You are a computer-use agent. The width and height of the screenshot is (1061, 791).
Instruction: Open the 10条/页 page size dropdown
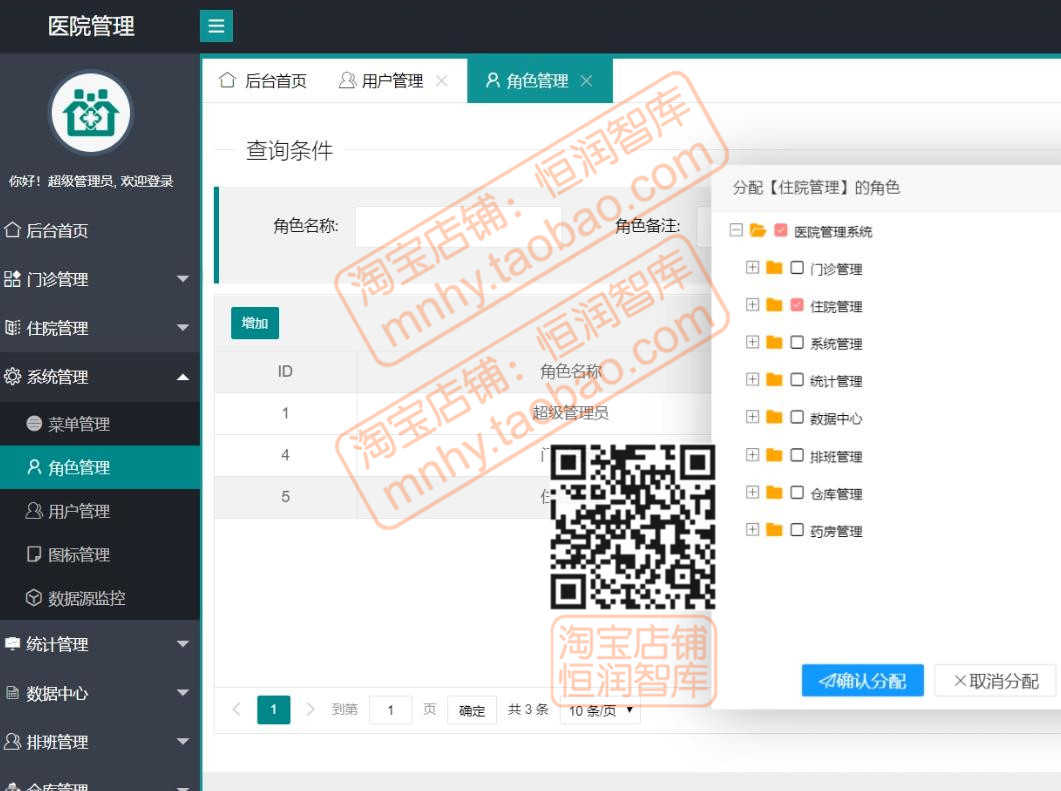(599, 710)
